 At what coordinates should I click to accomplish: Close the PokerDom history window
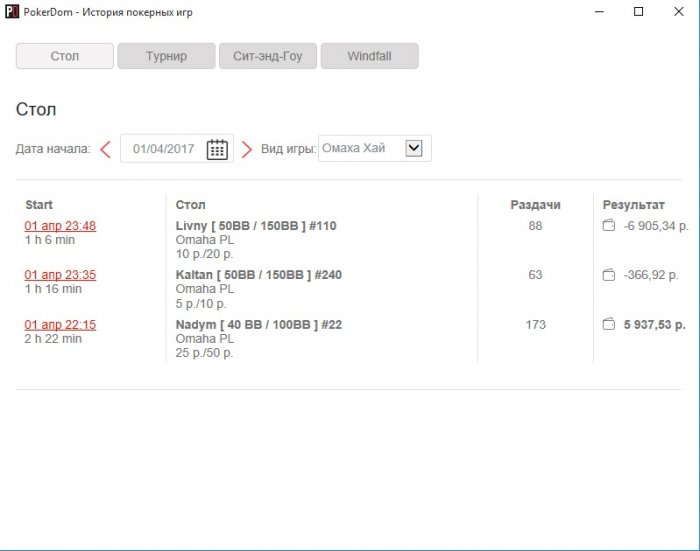(x=679, y=12)
